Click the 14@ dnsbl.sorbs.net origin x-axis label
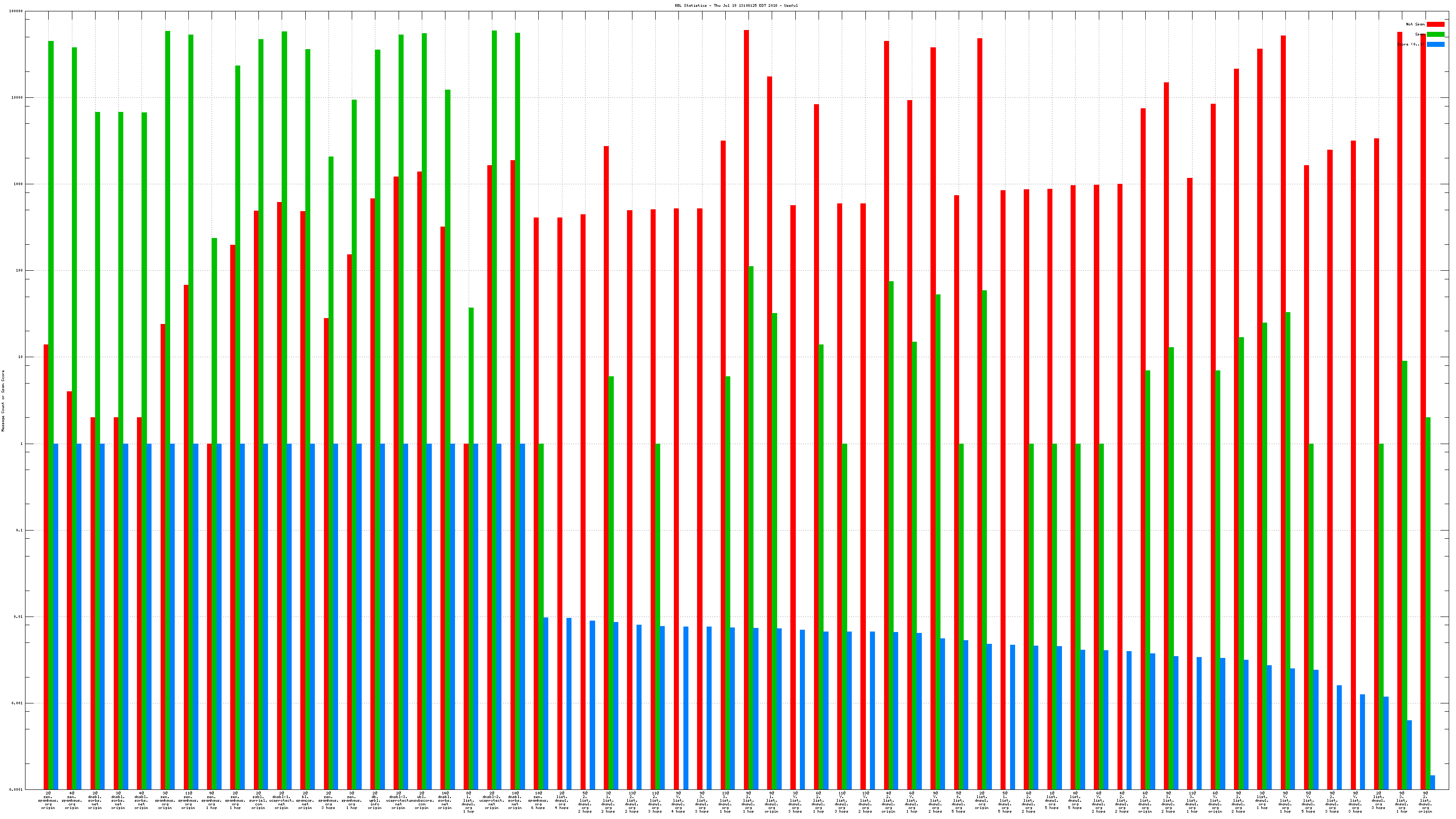Viewport: 1456px width, 819px height. (445, 800)
